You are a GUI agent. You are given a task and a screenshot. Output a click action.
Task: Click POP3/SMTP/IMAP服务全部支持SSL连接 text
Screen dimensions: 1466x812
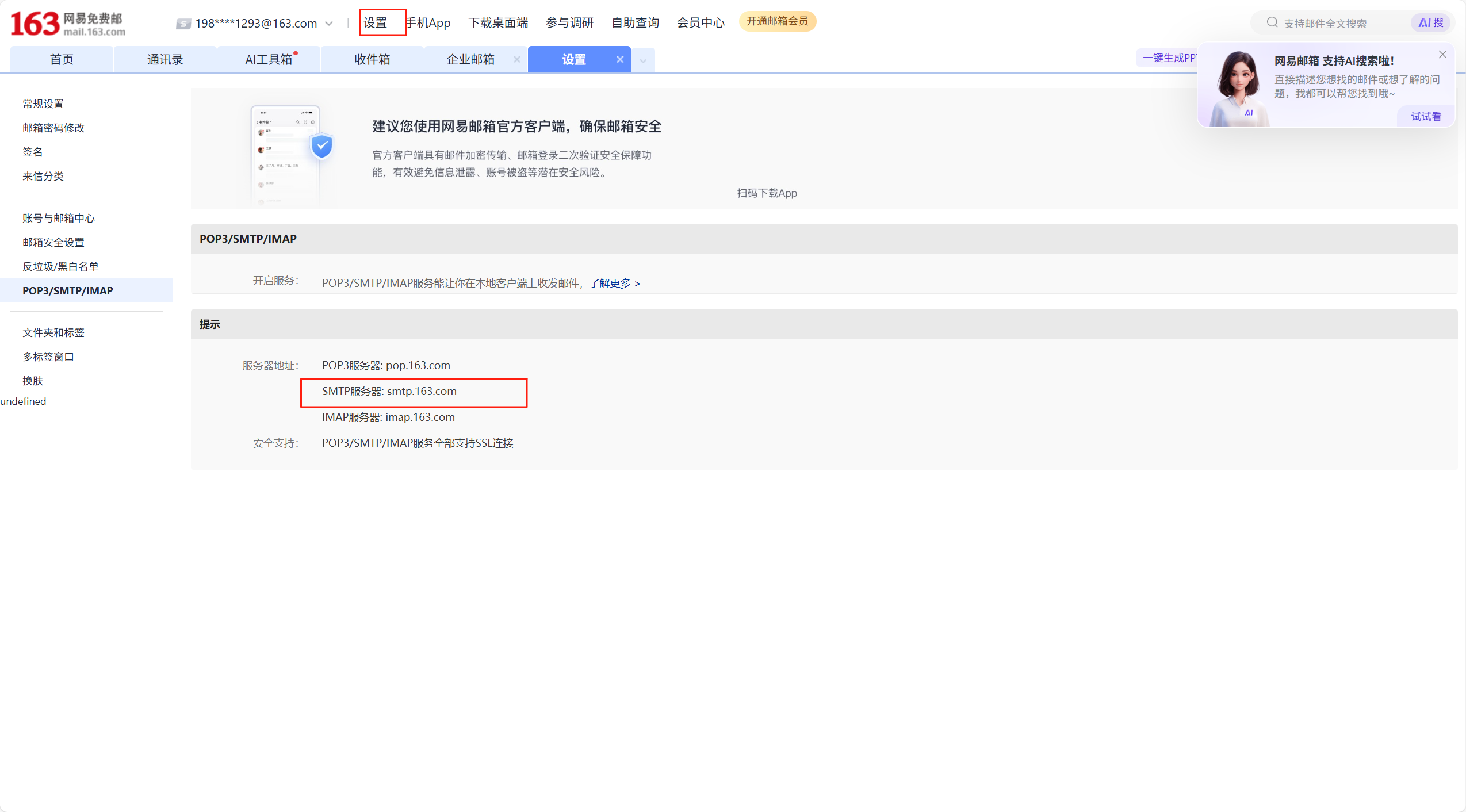coord(418,443)
